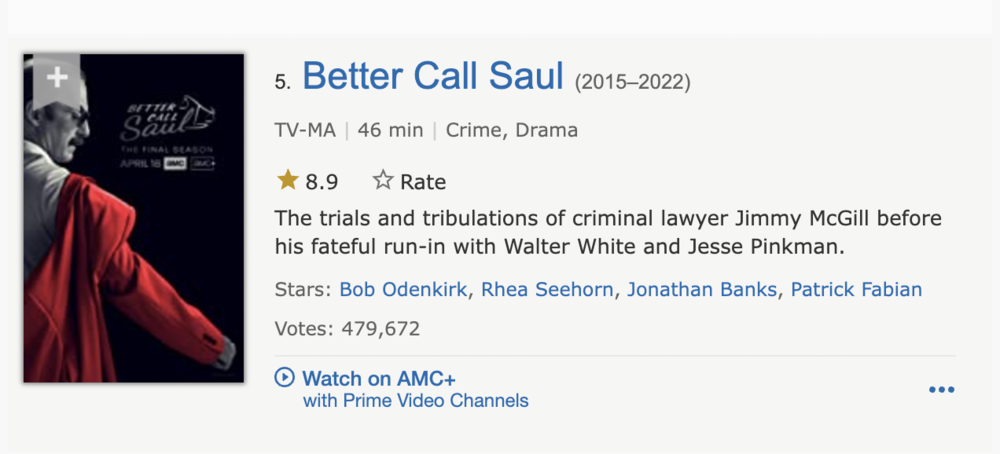Click the 479,672 votes count
The width and height of the screenshot is (1000, 454).
381,329
